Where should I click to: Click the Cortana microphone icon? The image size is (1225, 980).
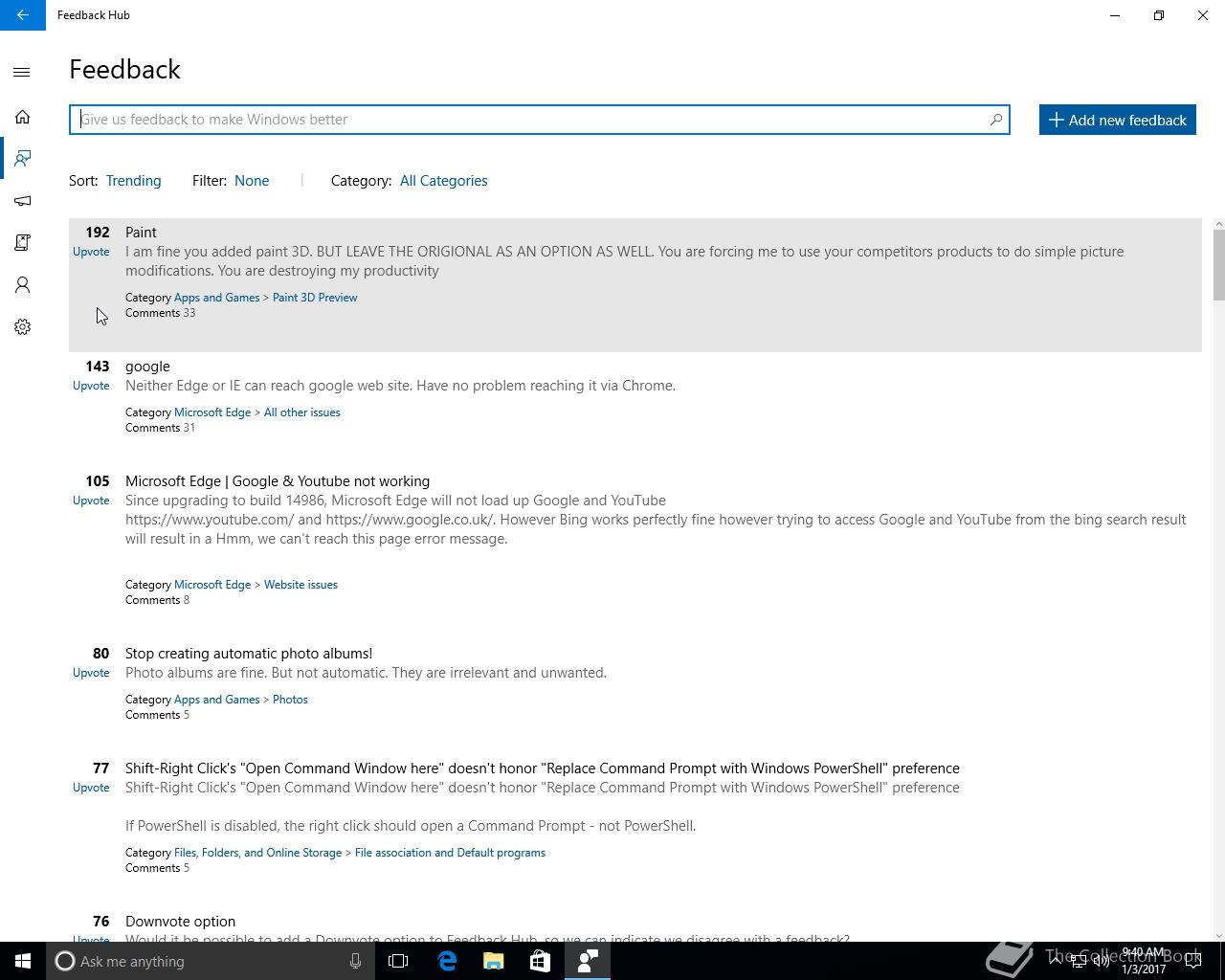pos(355,961)
